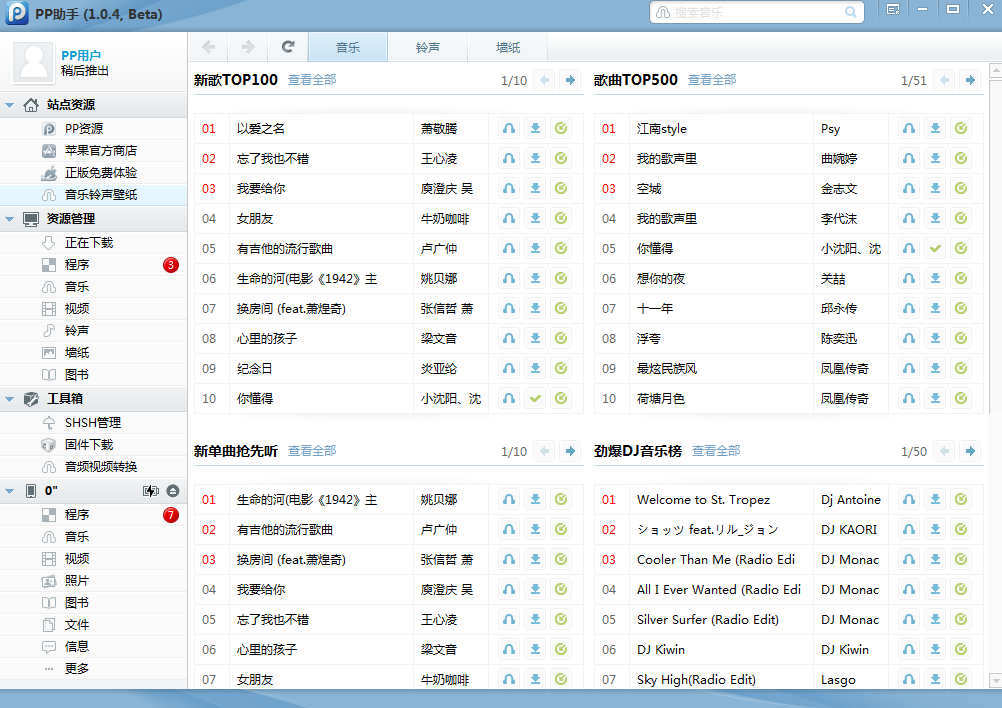Go to the next page of 歌曲TOP500
The width and height of the screenshot is (1002, 708).
pyautogui.click(x=968, y=80)
